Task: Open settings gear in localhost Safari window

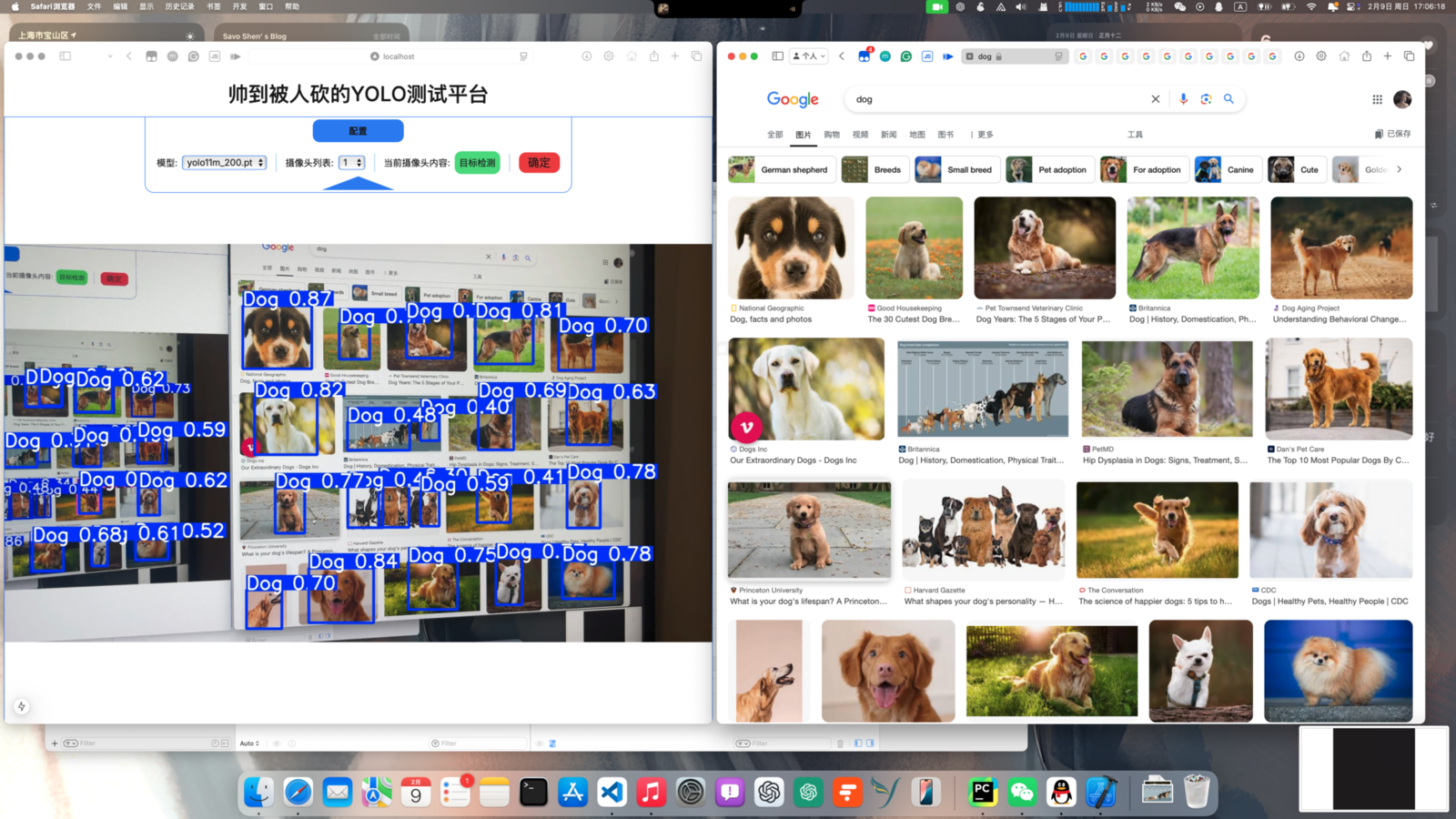Action: coord(609,56)
